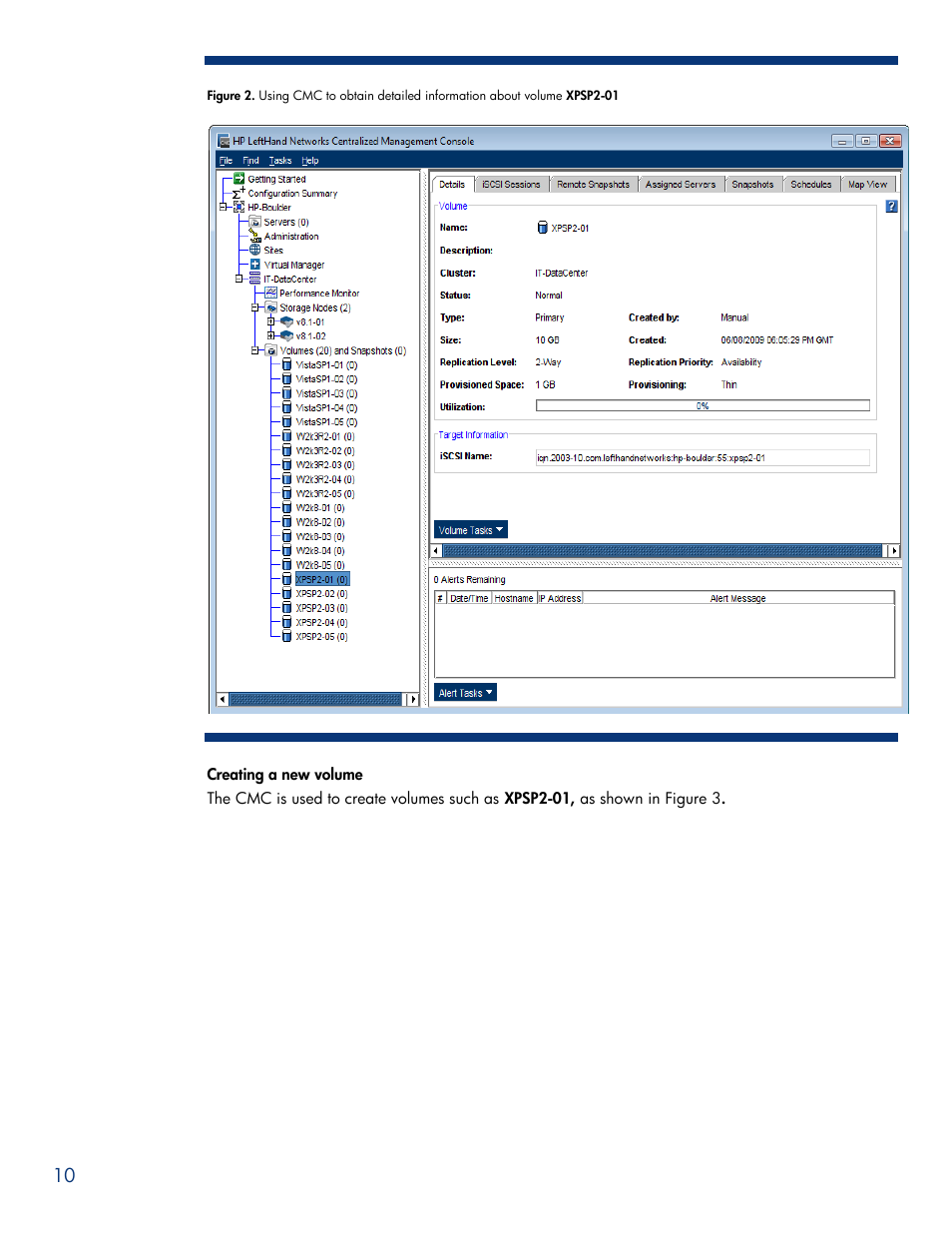Select the W2k8-03 (0) tree label
This screenshot has width=952, height=1233.
click(320, 536)
